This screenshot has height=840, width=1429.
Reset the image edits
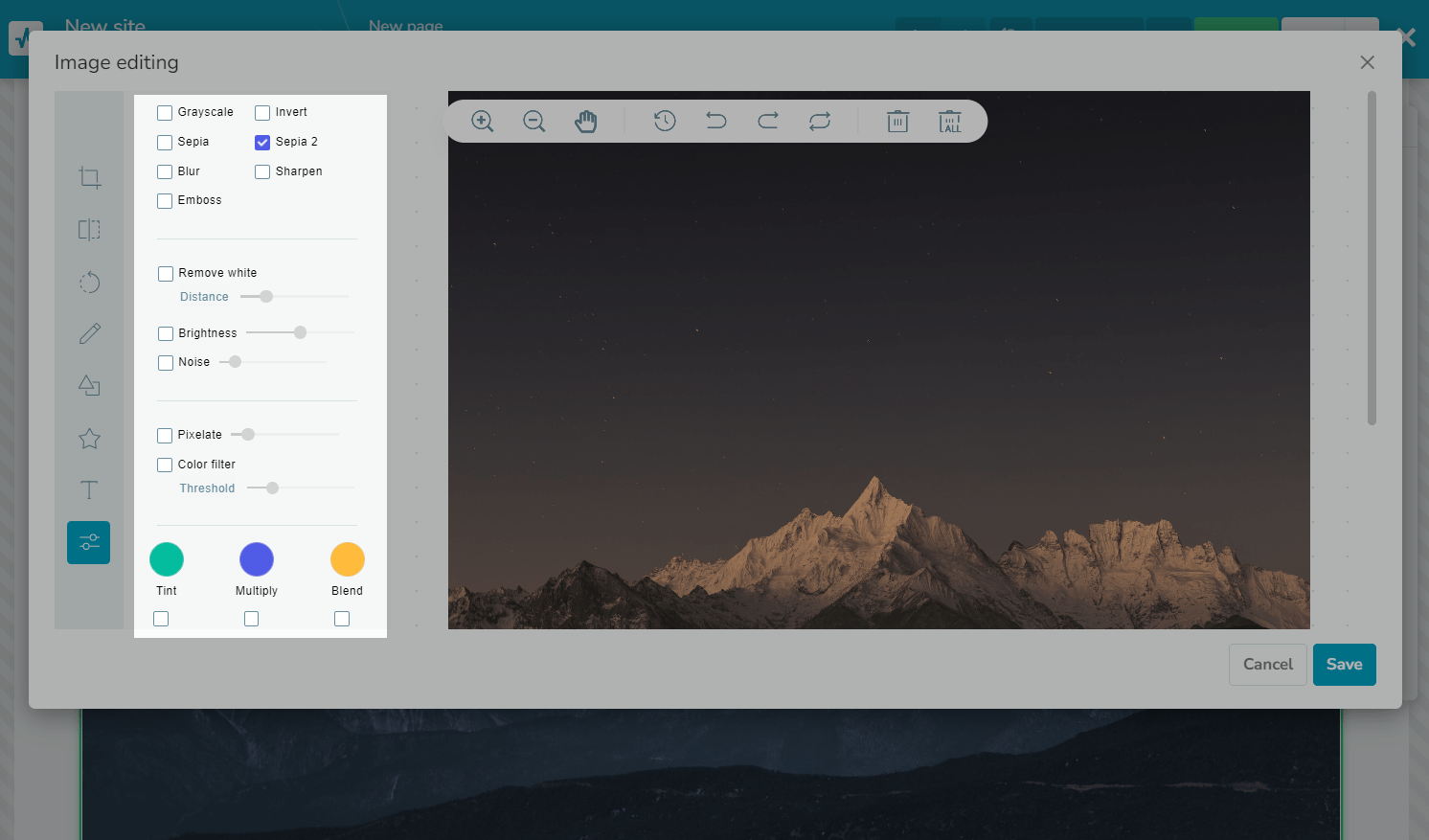point(820,122)
